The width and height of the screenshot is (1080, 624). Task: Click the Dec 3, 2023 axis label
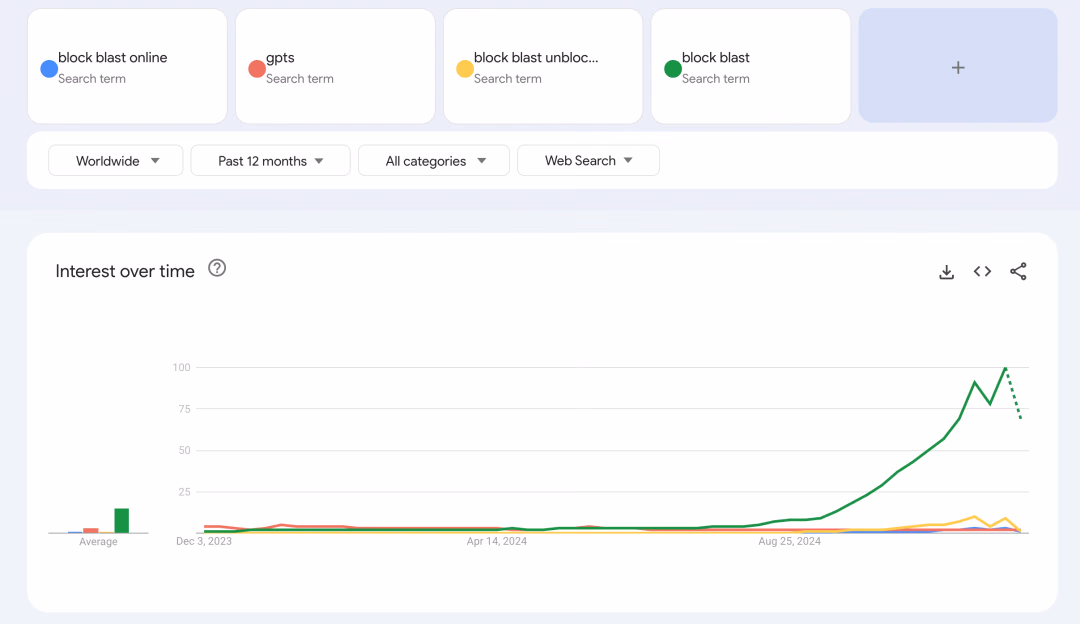204,541
